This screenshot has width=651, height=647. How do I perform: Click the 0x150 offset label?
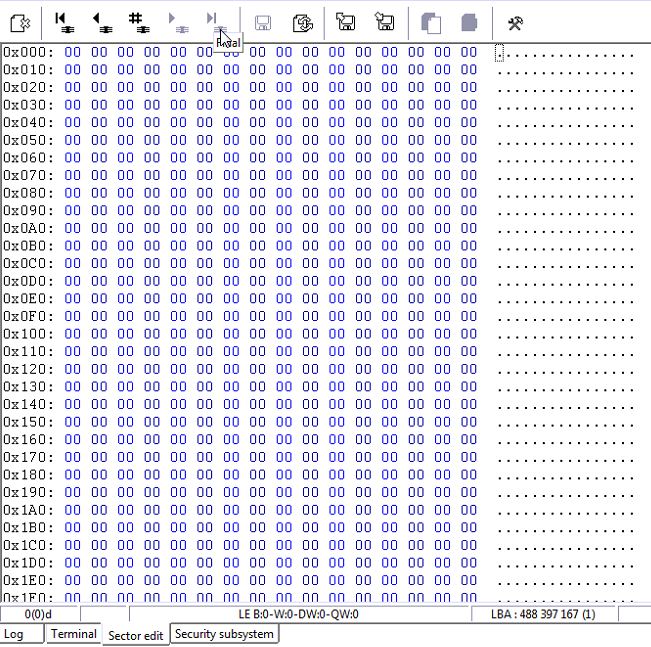(x=28, y=422)
